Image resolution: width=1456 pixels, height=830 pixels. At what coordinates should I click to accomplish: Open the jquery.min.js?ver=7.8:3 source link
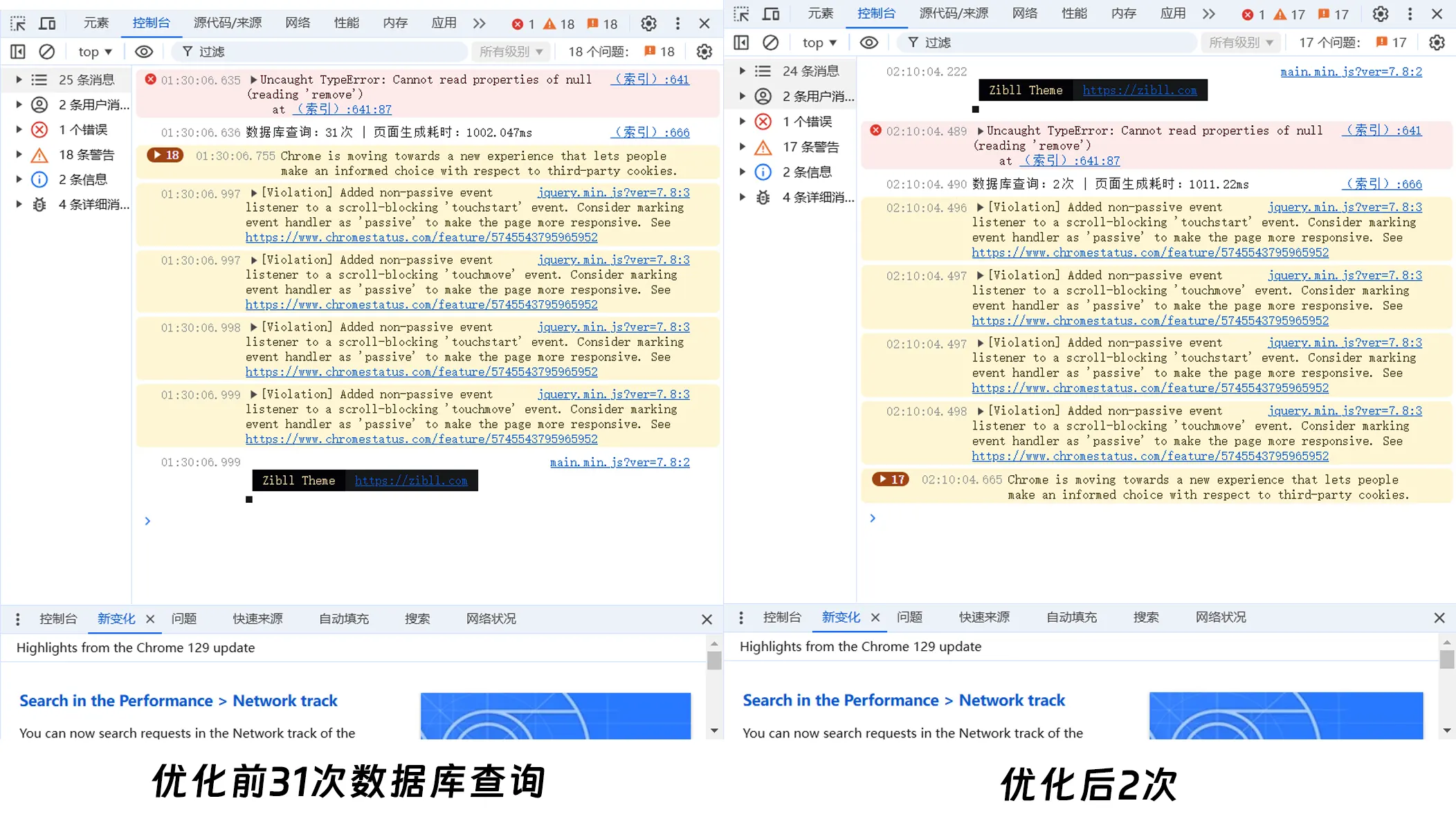[x=613, y=192]
